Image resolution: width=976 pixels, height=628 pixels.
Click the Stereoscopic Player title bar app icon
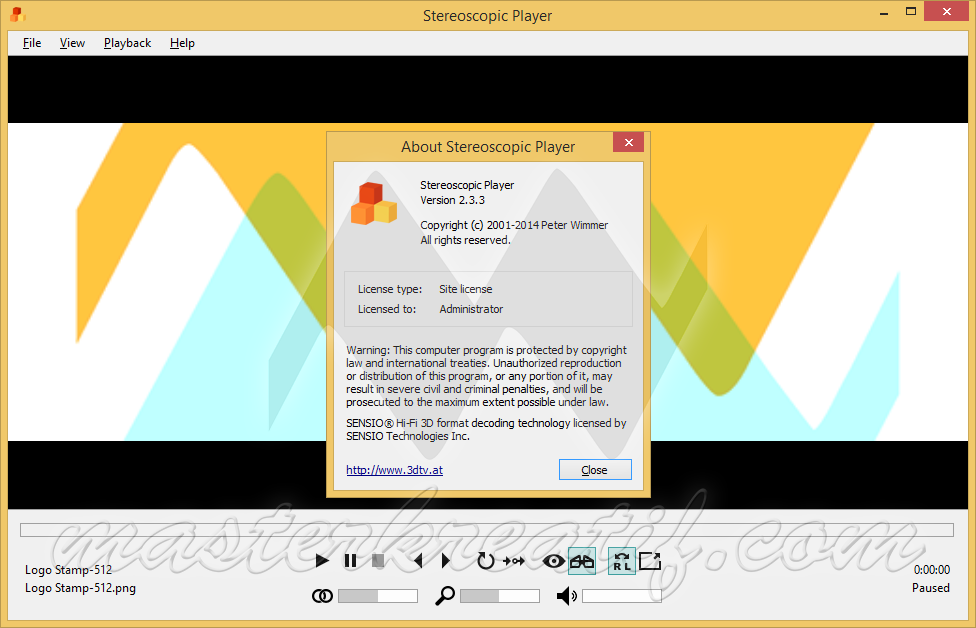click(x=18, y=14)
